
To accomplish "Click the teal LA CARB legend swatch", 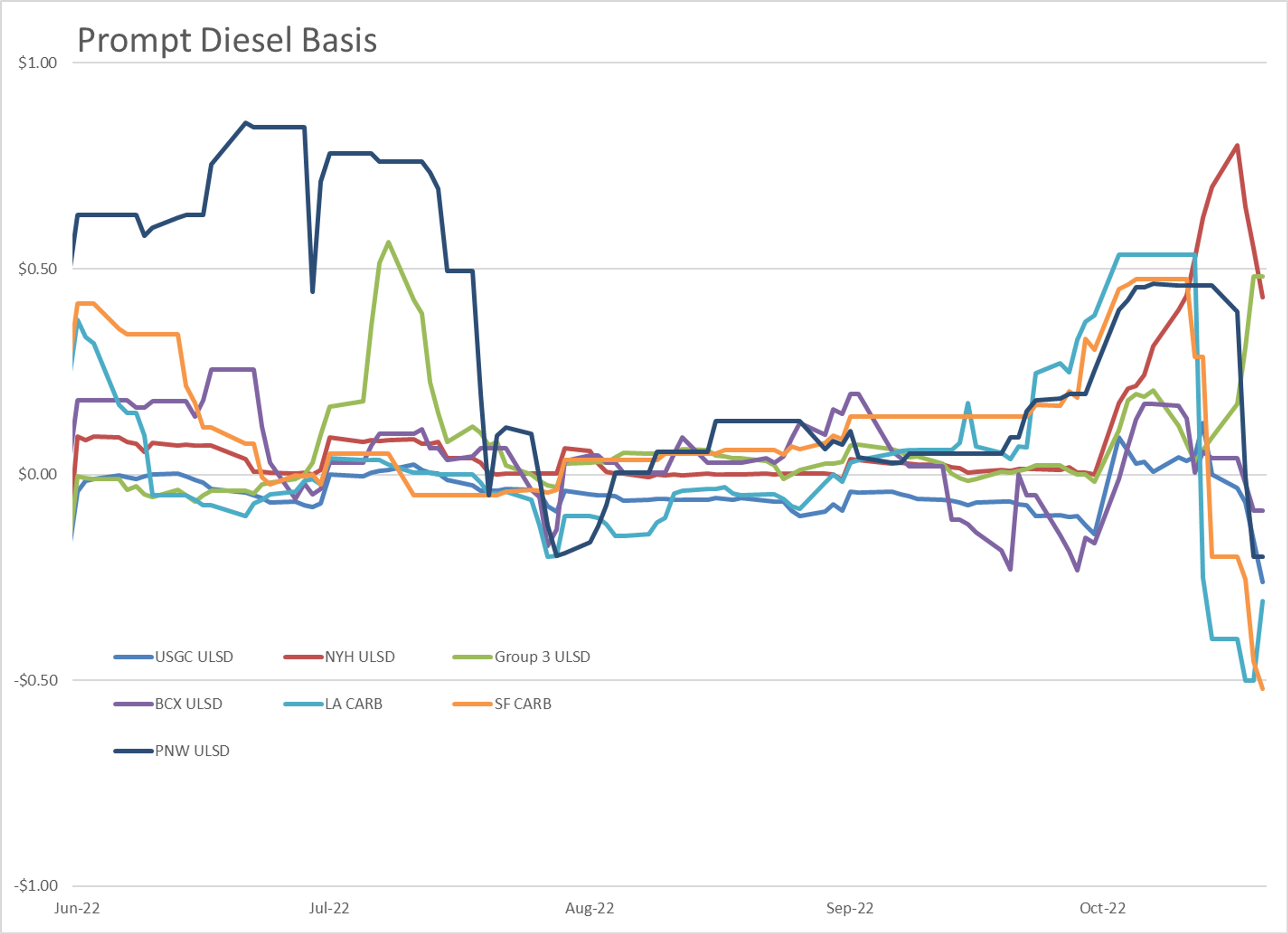I will tap(303, 705).
